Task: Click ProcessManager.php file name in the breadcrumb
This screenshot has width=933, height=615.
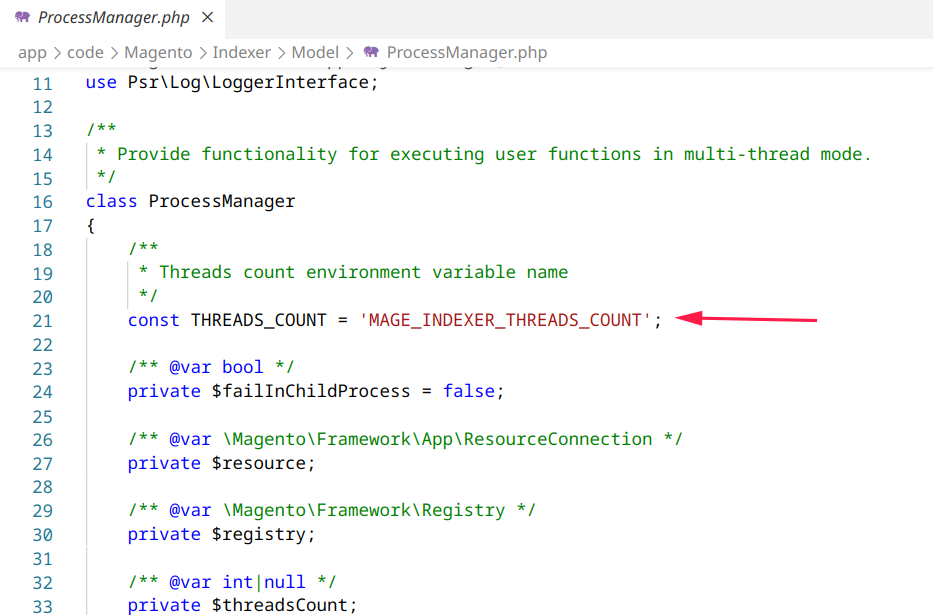Action: [466, 53]
